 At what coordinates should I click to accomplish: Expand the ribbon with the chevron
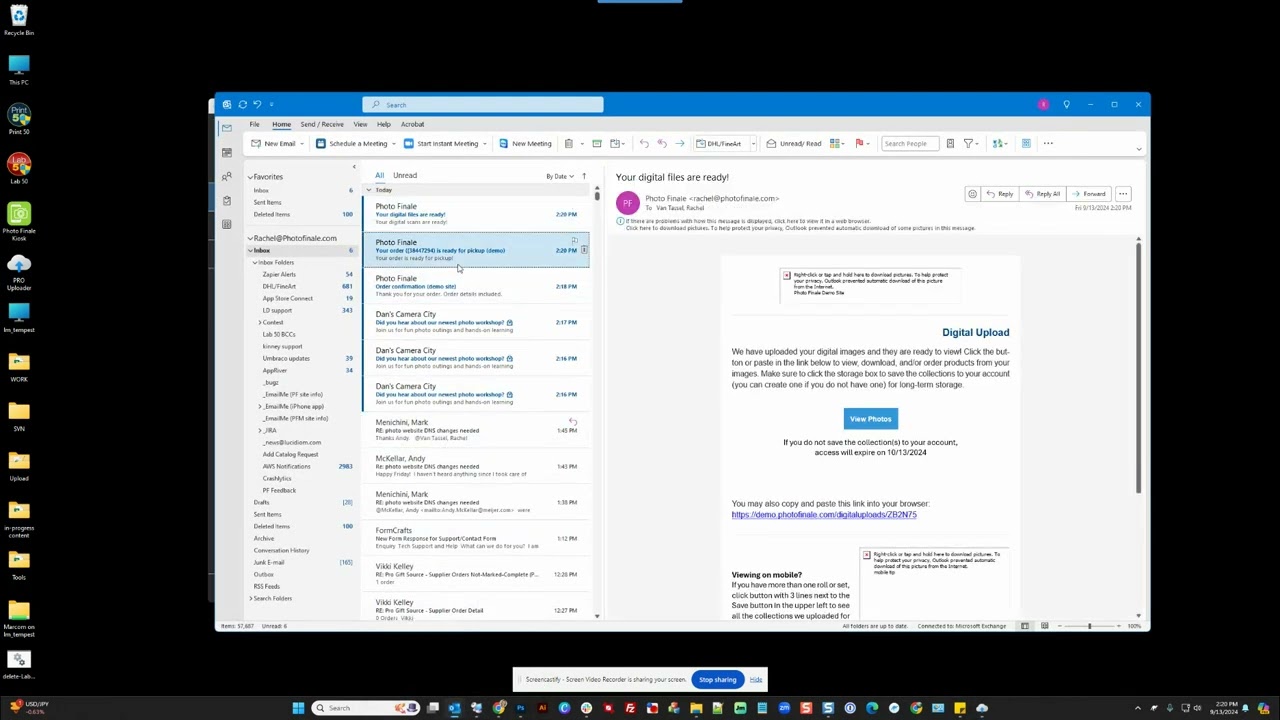coord(1138,149)
